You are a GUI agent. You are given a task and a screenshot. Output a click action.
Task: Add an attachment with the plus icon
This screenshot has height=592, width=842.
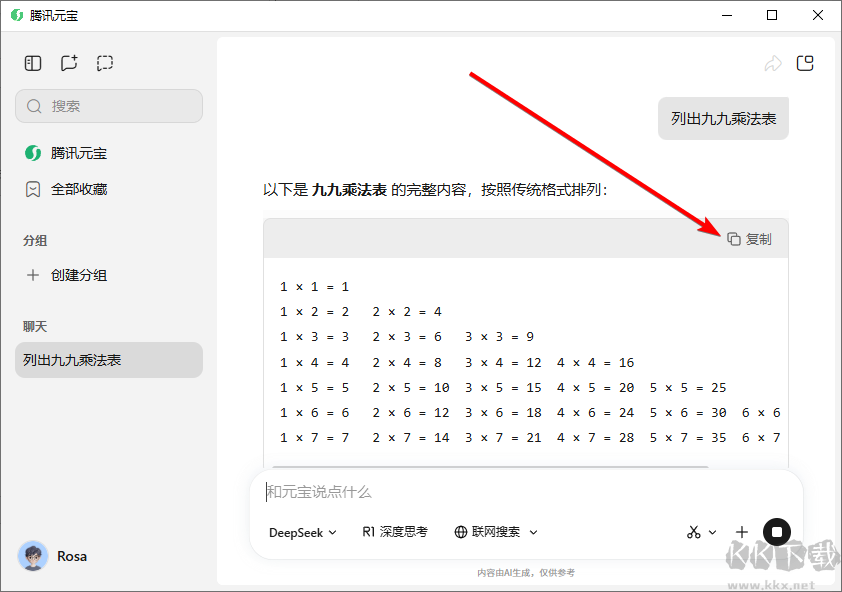(741, 532)
